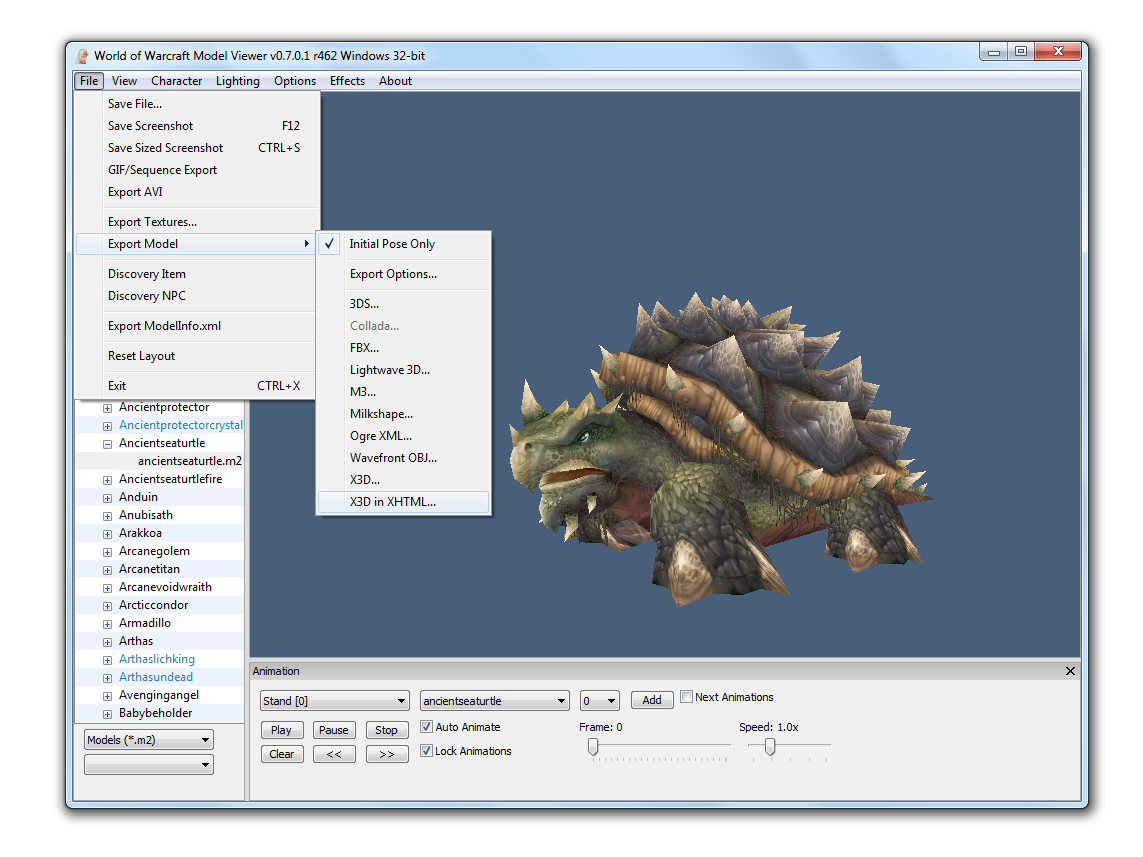Click the Frame slider handle
This screenshot has height=857, width=1143.
click(593, 747)
